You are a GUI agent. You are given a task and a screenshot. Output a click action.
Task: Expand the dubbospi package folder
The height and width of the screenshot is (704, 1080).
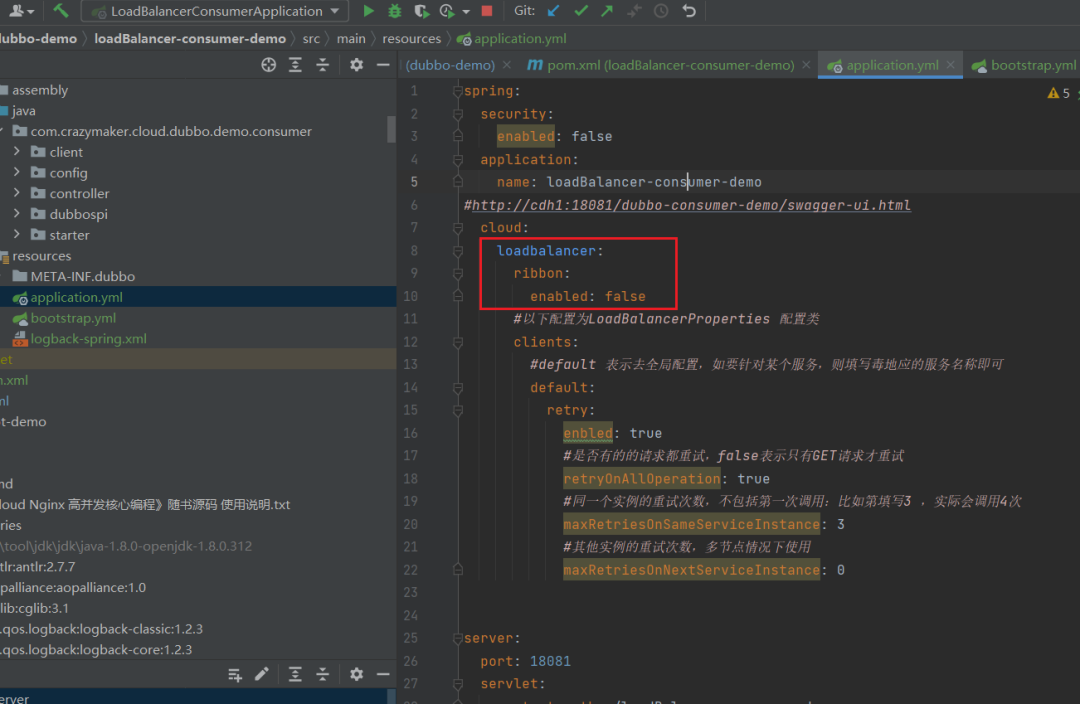click(17, 214)
